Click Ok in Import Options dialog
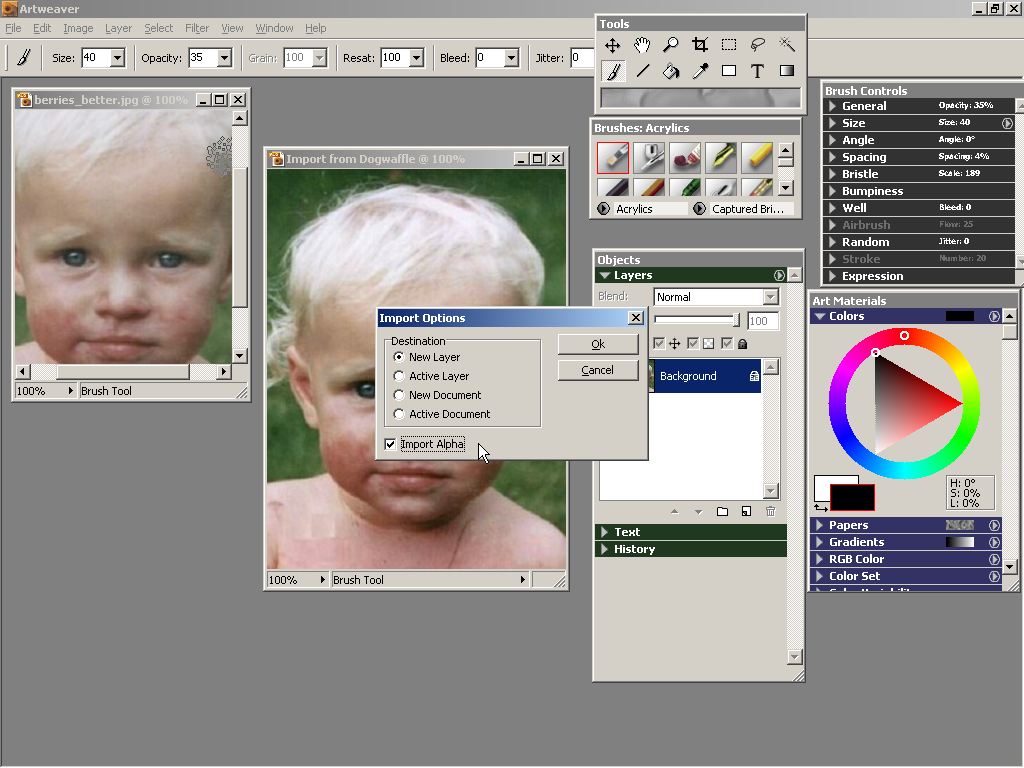1024x768 pixels. click(598, 344)
